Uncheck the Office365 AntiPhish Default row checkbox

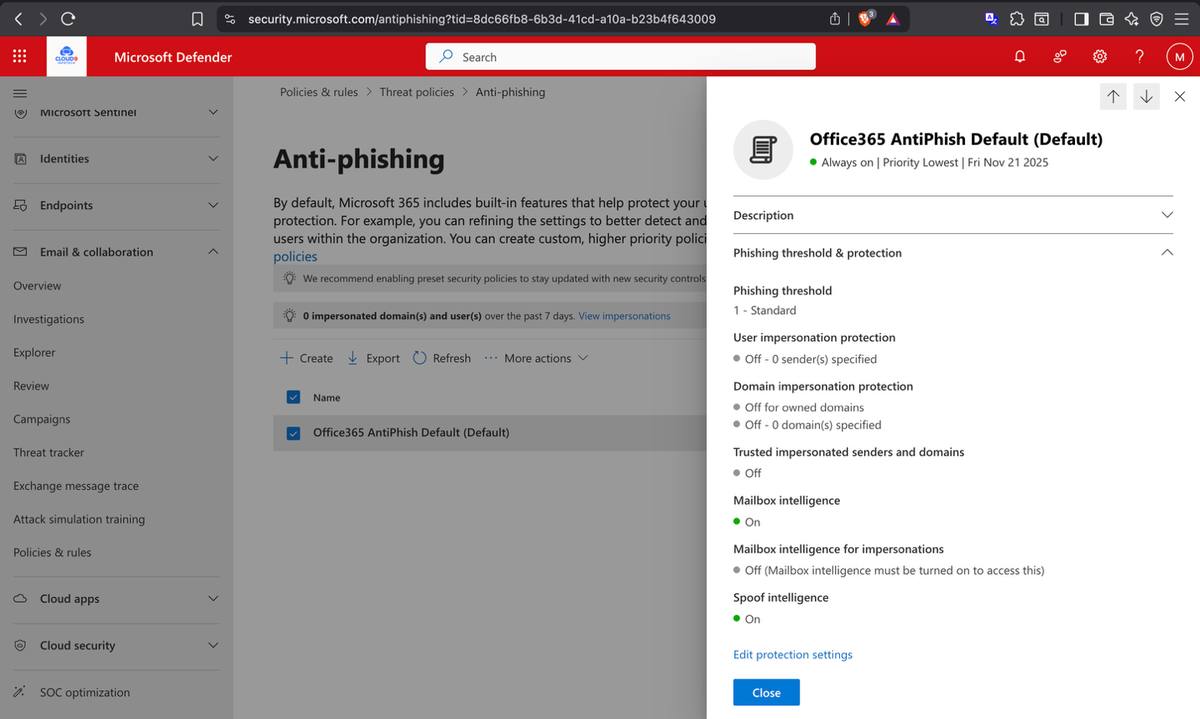(x=293, y=433)
